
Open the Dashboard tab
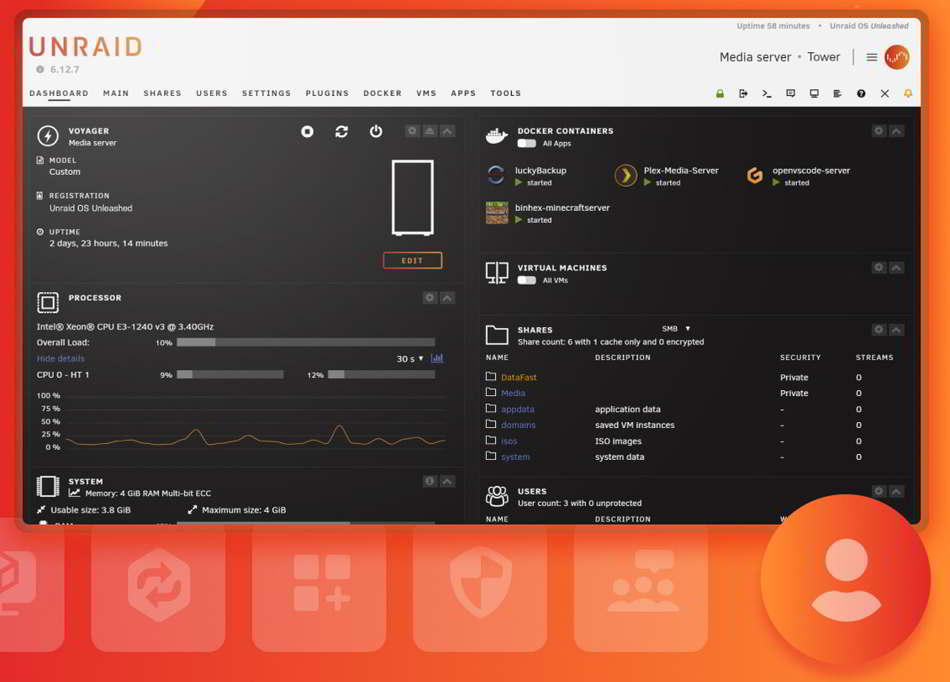59,93
